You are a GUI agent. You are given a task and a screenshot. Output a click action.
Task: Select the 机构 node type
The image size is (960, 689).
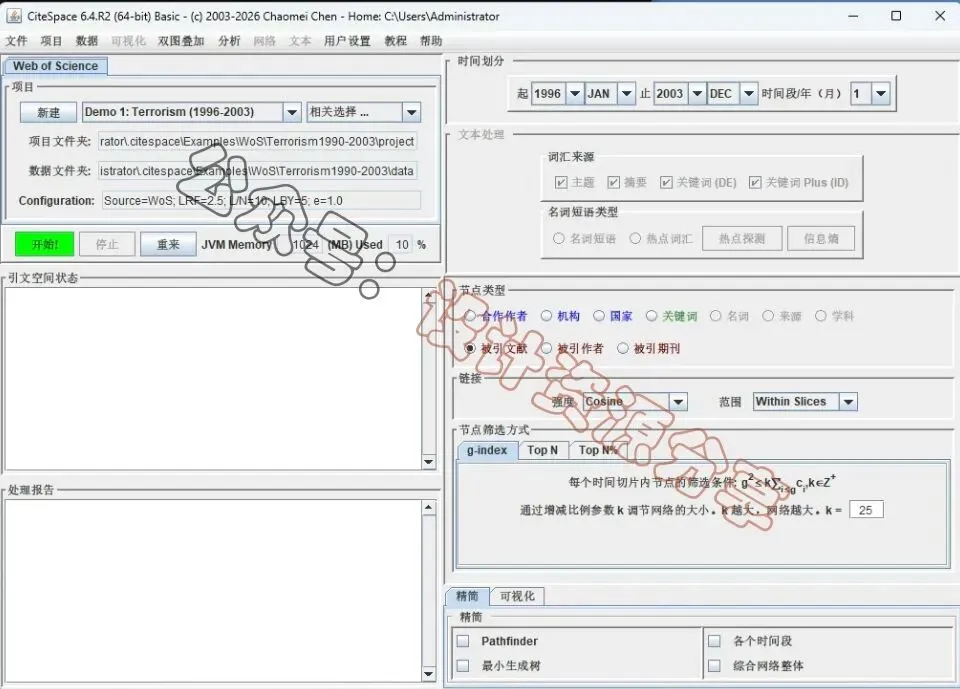tap(547, 316)
